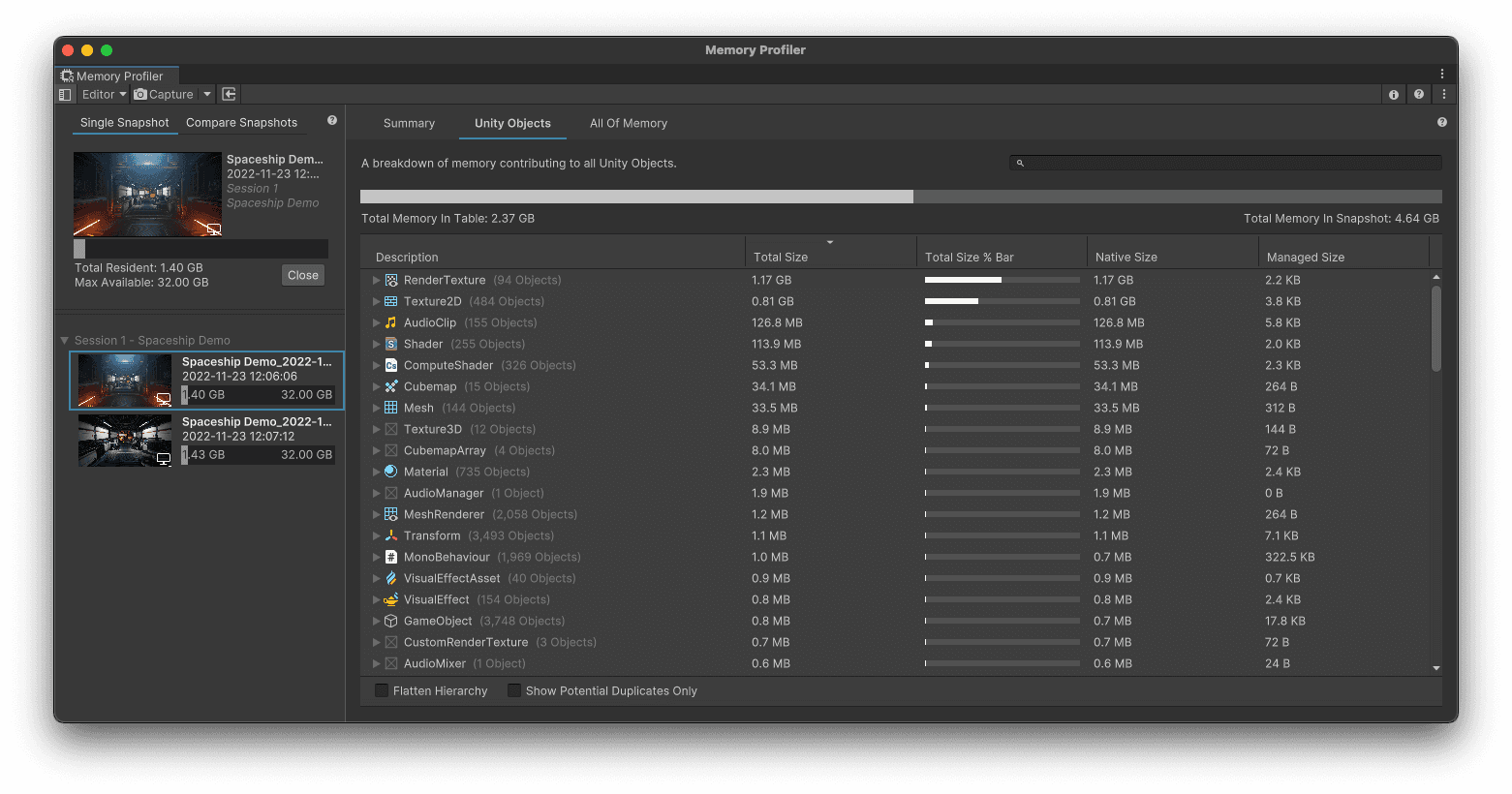Expand the AudioClip row
The image size is (1512, 794).
point(376,322)
